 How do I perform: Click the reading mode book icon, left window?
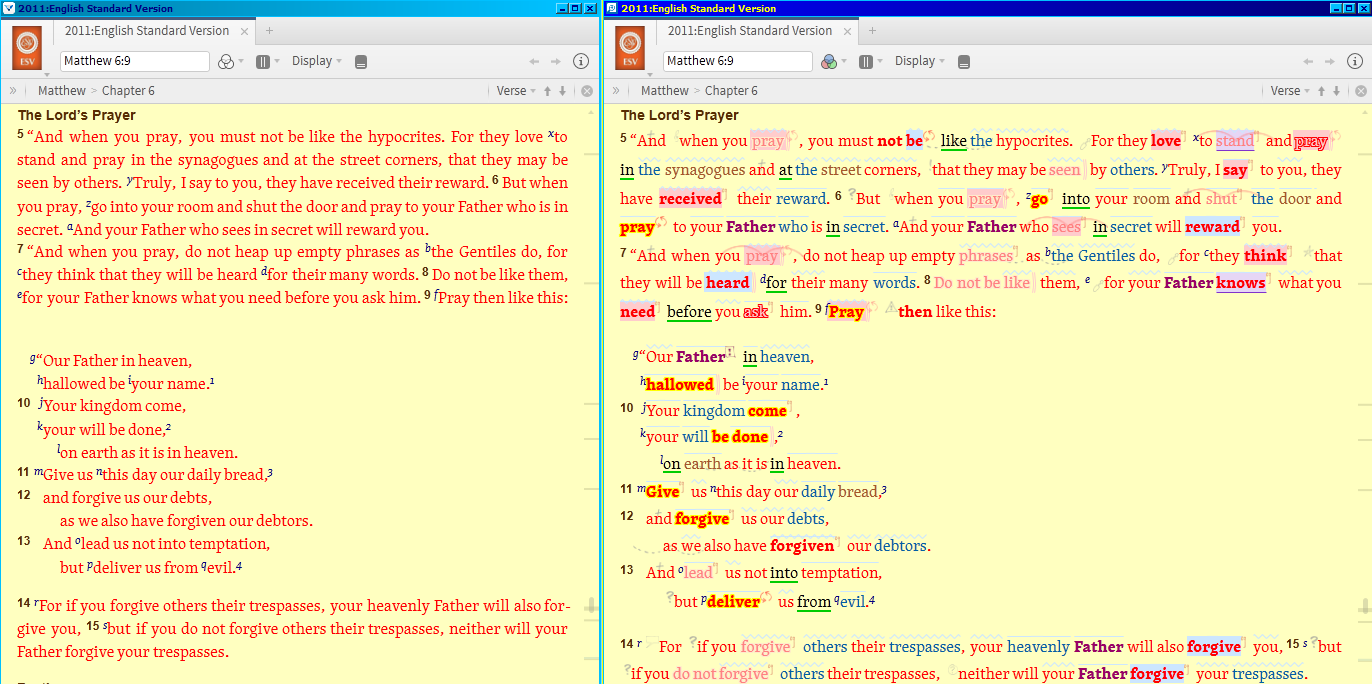coord(361,61)
